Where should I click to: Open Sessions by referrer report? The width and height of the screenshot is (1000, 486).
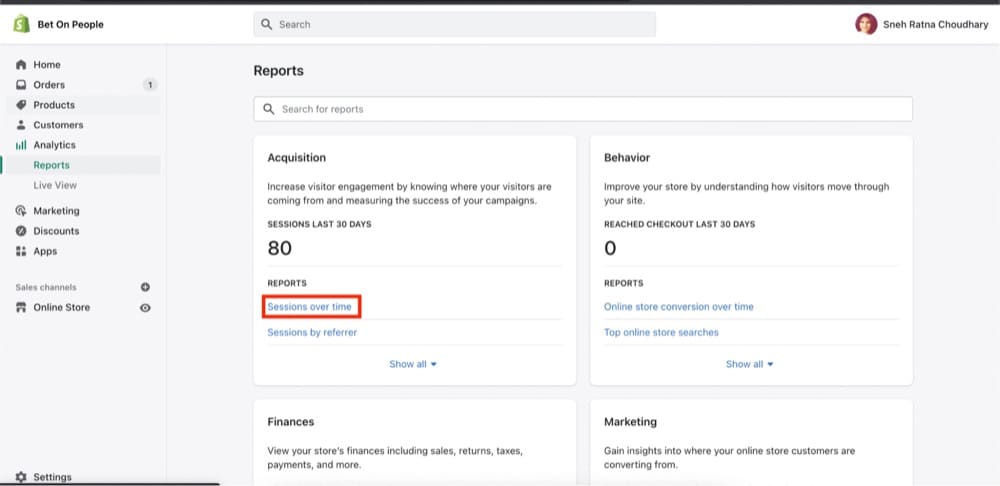[312, 332]
